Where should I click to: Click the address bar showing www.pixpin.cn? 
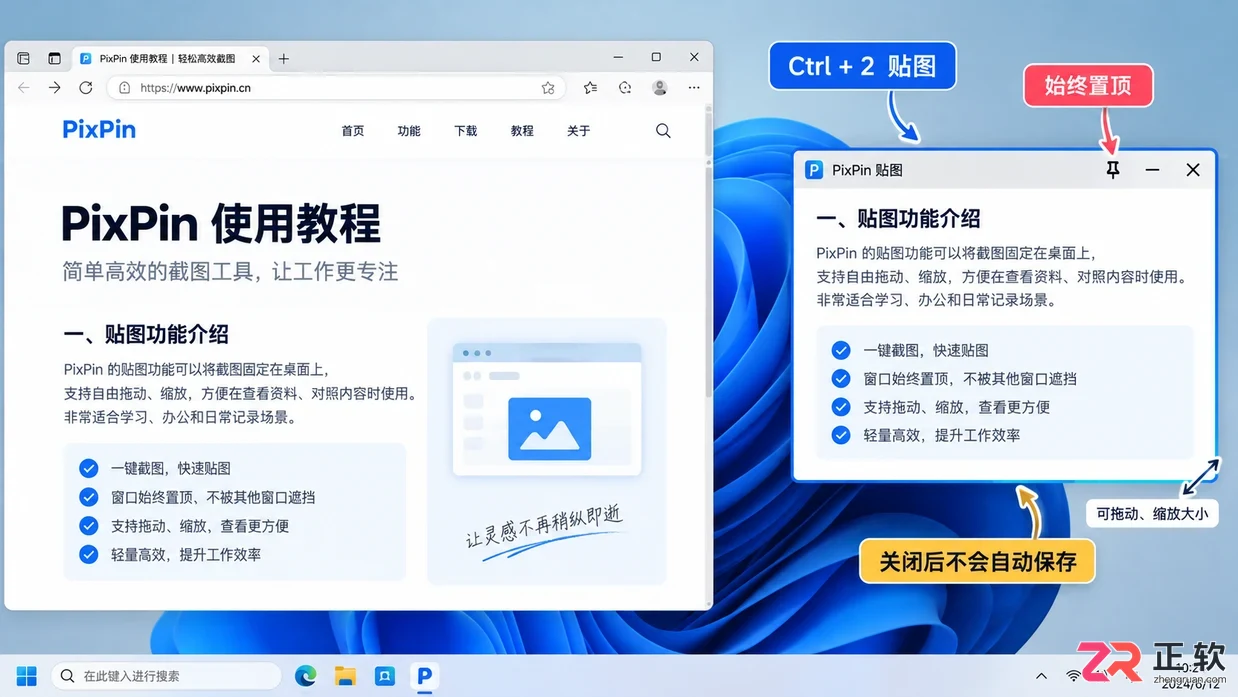tap(338, 88)
